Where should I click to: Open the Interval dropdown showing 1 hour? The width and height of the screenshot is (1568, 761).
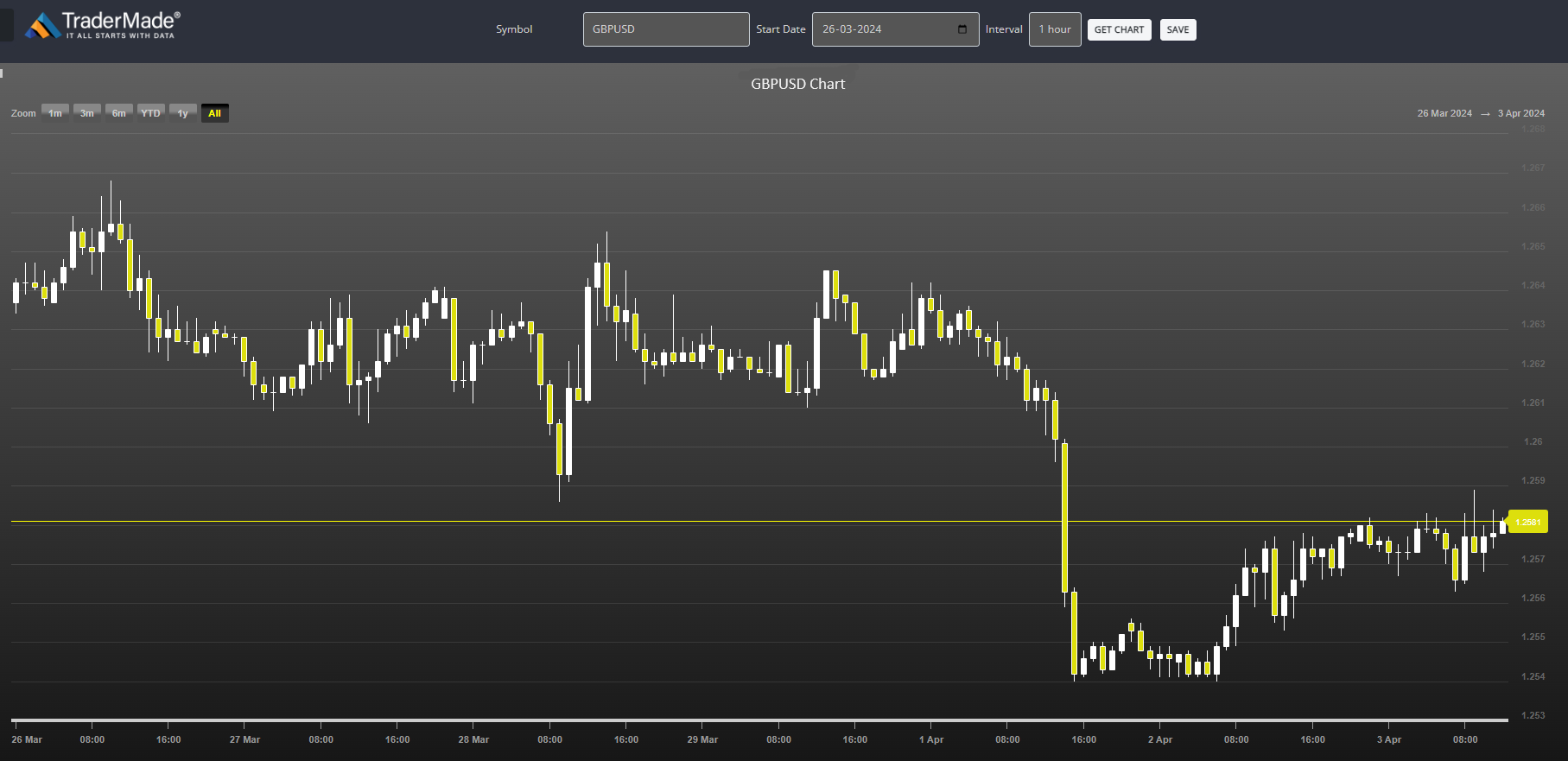point(1055,29)
